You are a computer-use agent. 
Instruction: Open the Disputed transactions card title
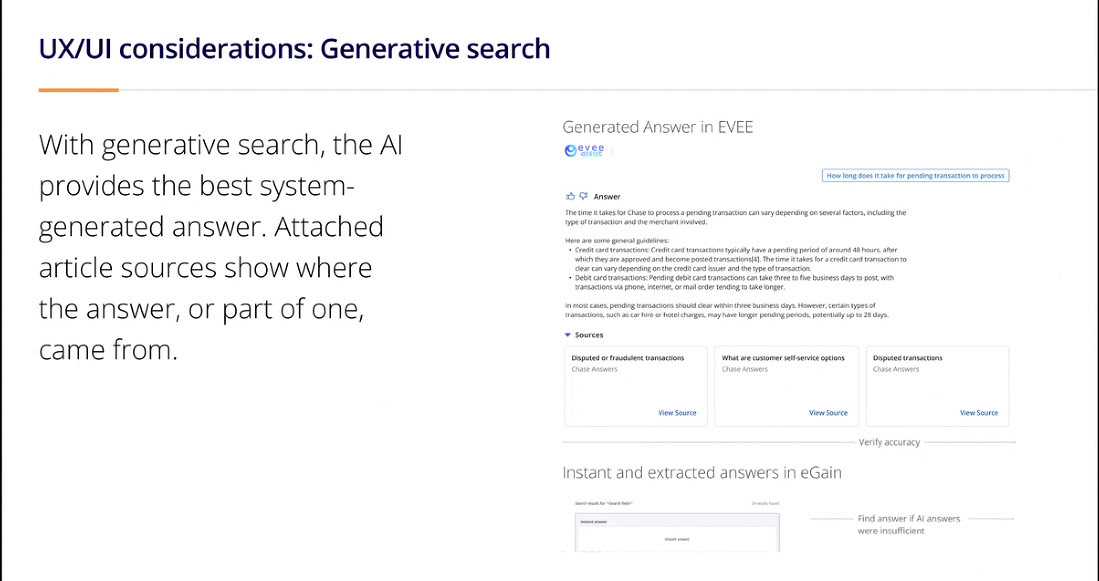point(907,357)
